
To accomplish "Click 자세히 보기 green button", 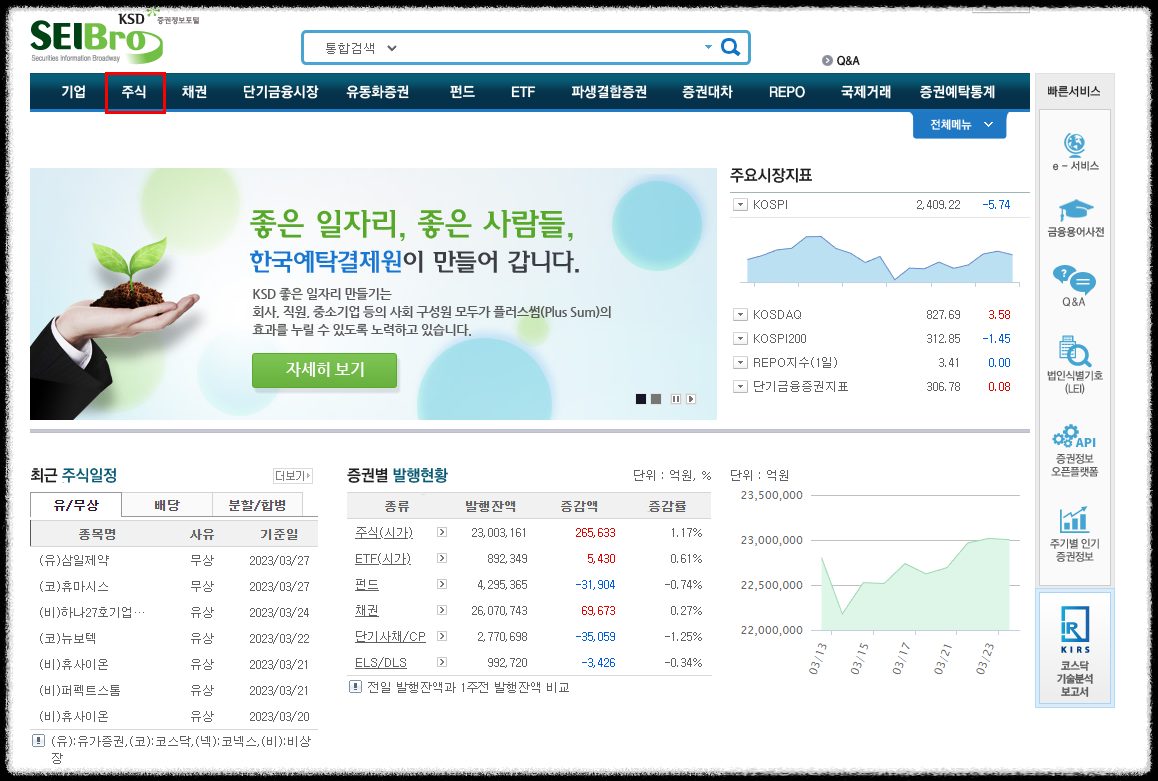I will [x=324, y=370].
